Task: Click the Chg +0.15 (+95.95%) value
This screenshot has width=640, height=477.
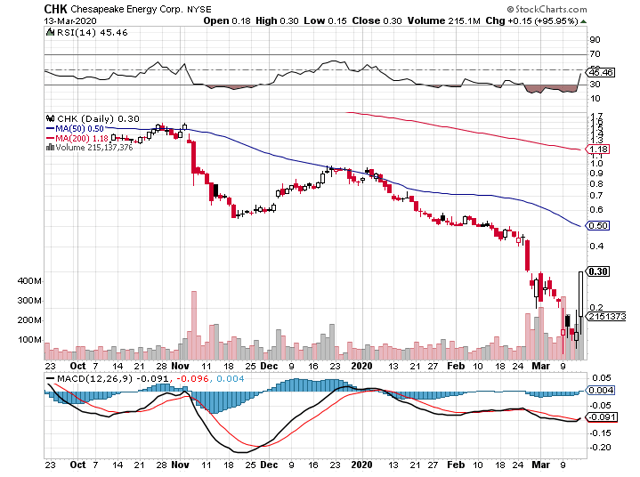Action: tap(532, 21)
